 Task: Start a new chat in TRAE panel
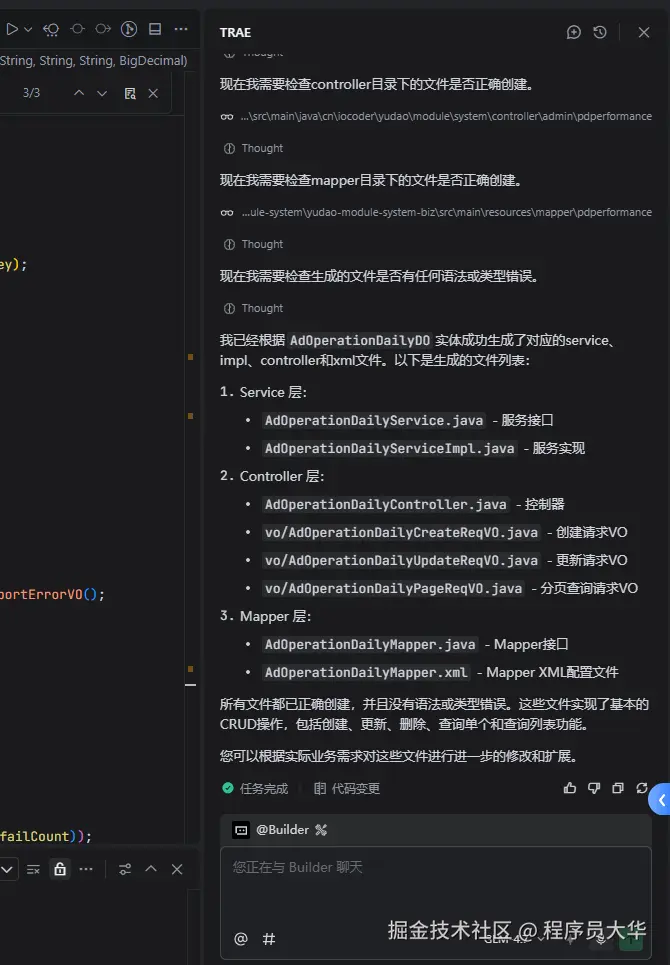(x=573, y=32)
